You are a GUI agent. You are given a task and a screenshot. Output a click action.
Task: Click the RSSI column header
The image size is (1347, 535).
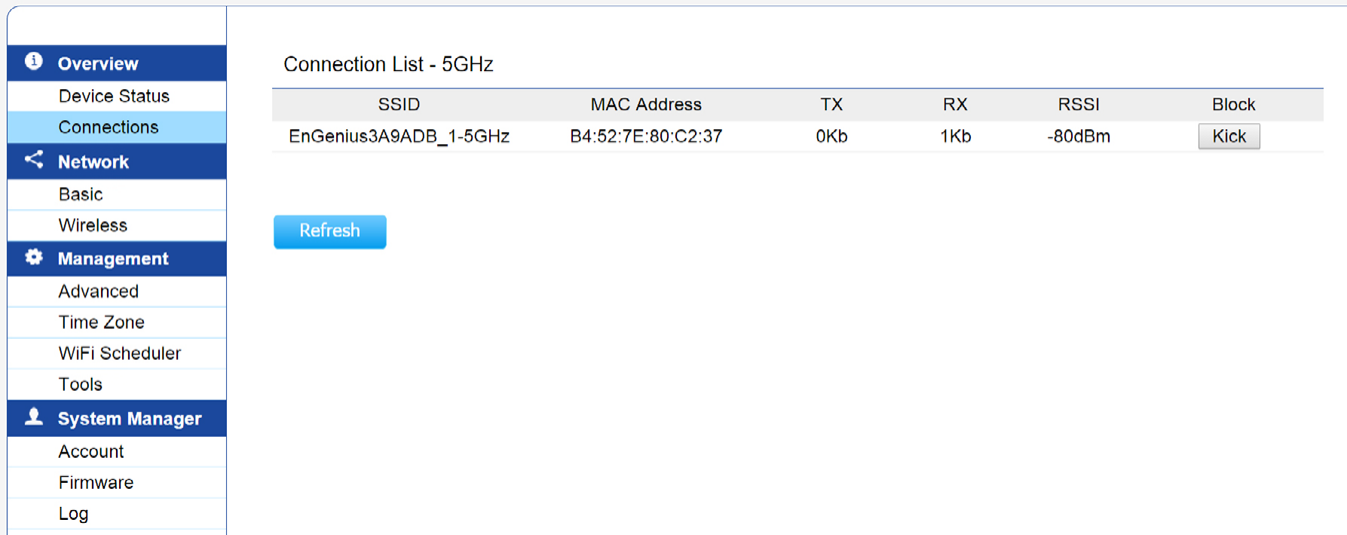click(x=1078, y=104)
